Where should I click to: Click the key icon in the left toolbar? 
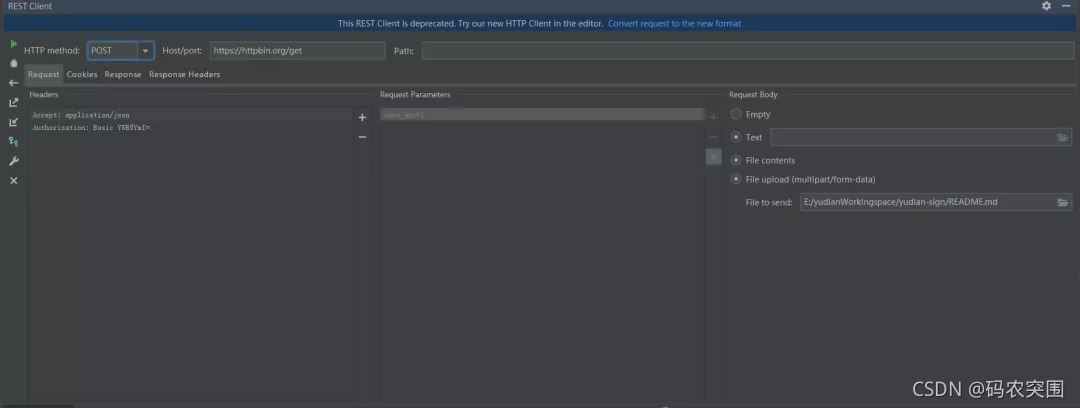pos(14,141)
